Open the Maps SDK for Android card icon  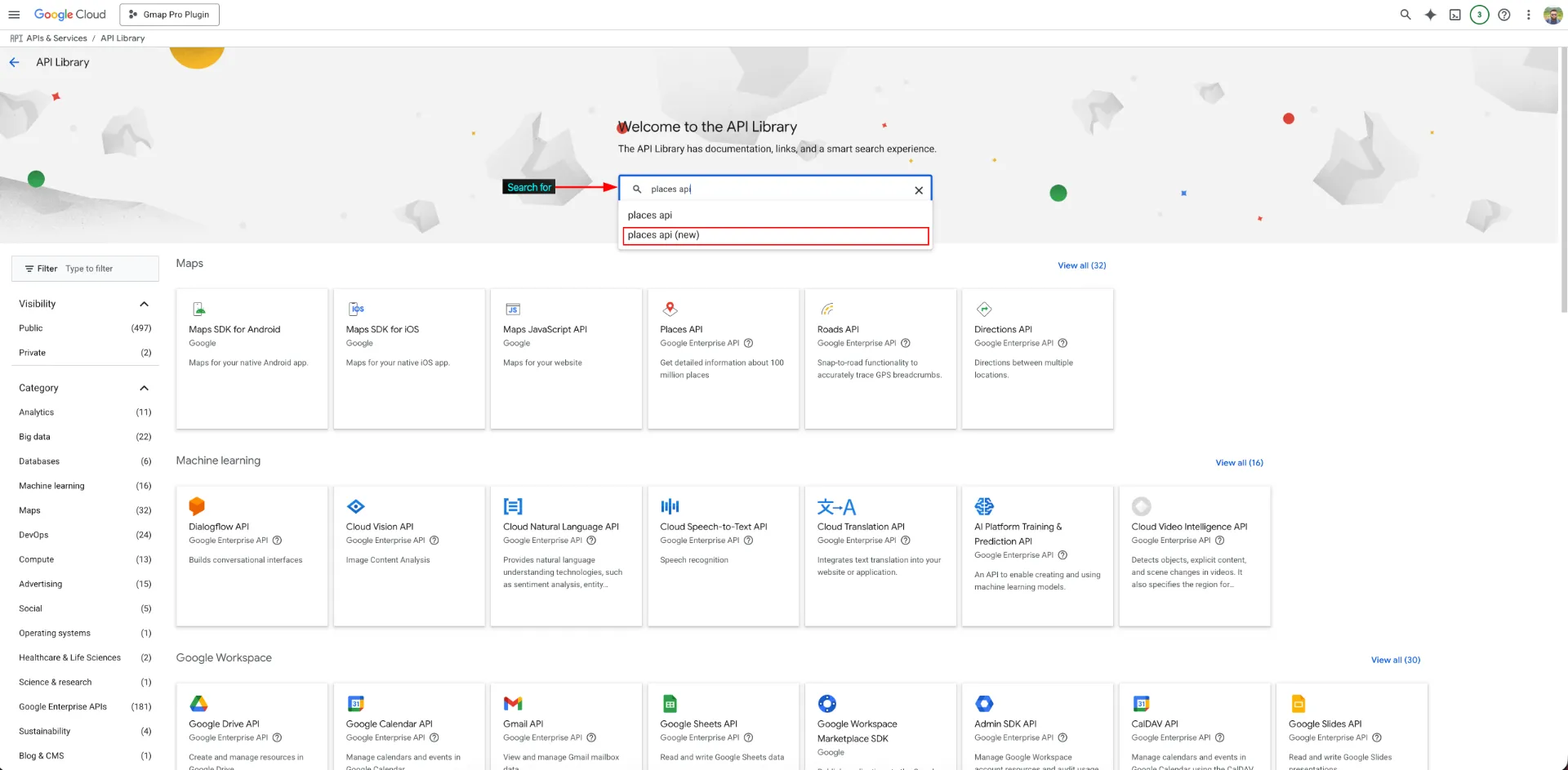pyautogui.click(x=198, y=309)
